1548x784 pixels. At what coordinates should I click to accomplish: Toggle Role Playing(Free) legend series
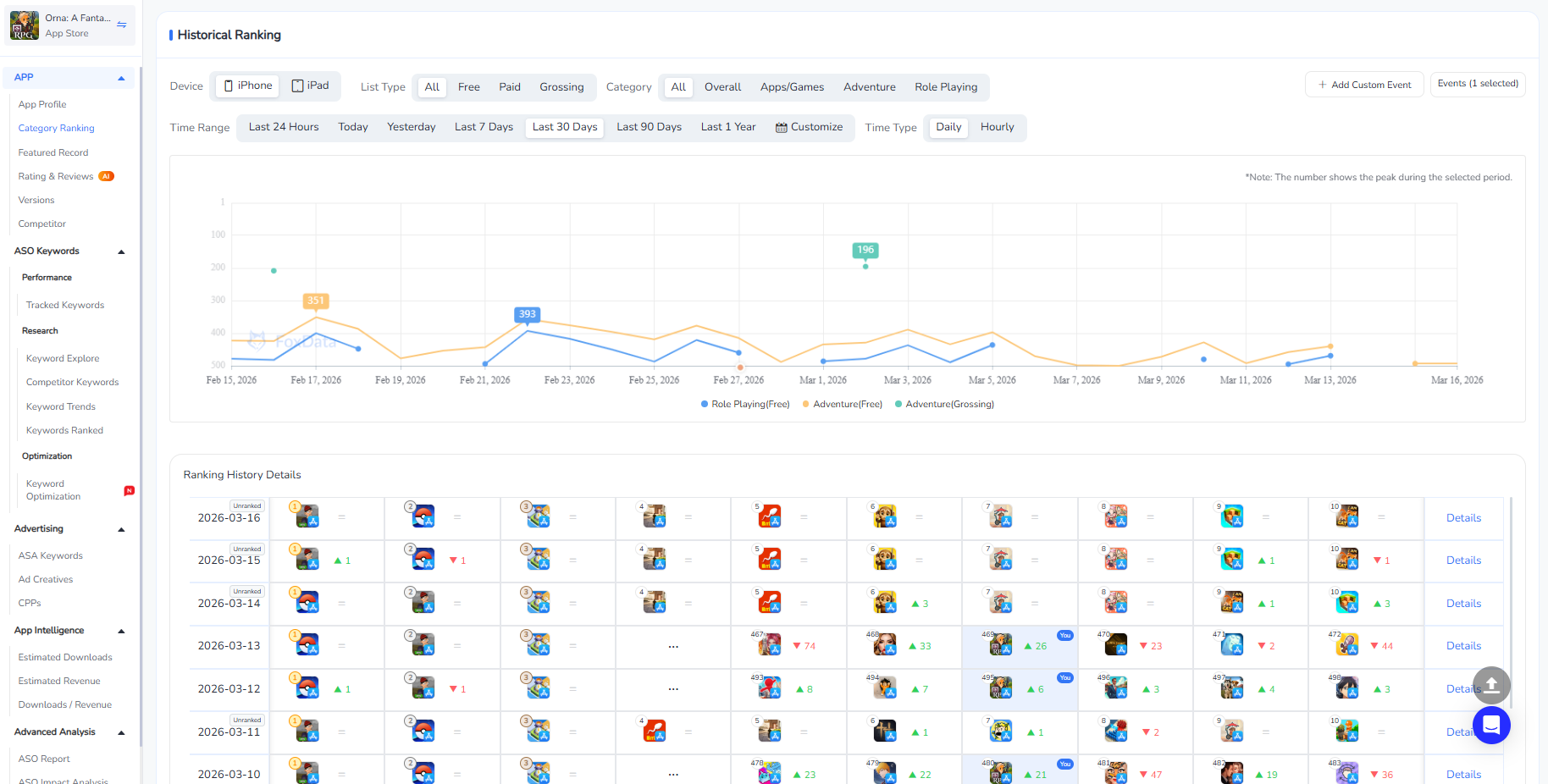[745, 405]
